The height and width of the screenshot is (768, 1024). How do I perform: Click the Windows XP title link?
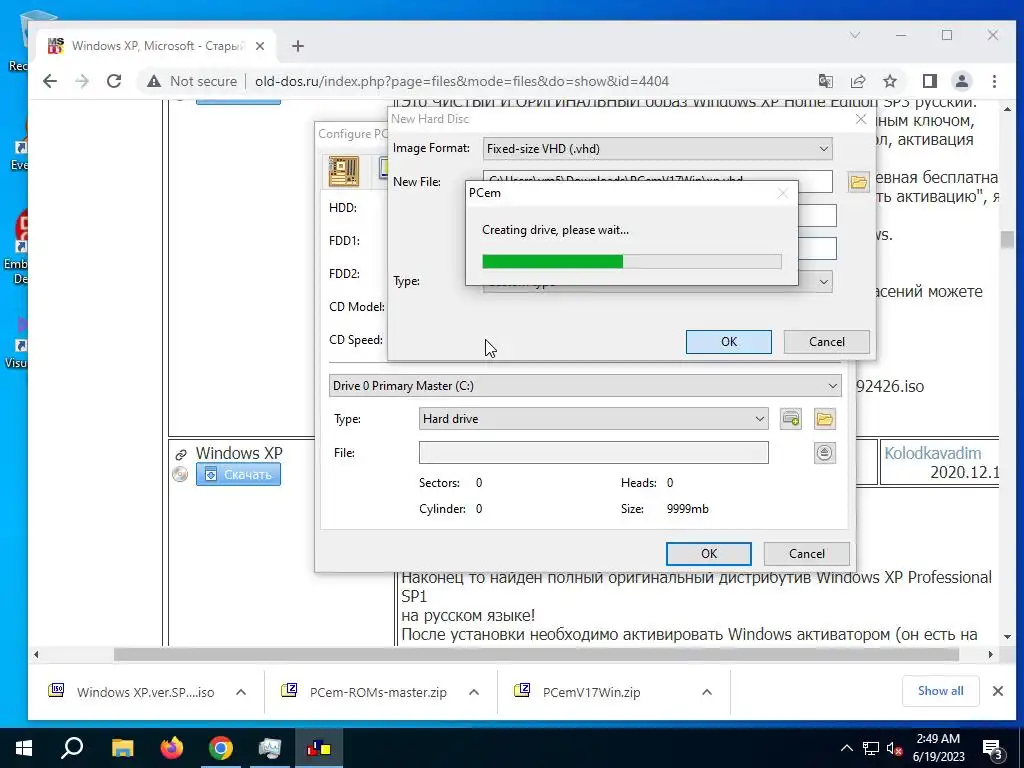[239, 453]
